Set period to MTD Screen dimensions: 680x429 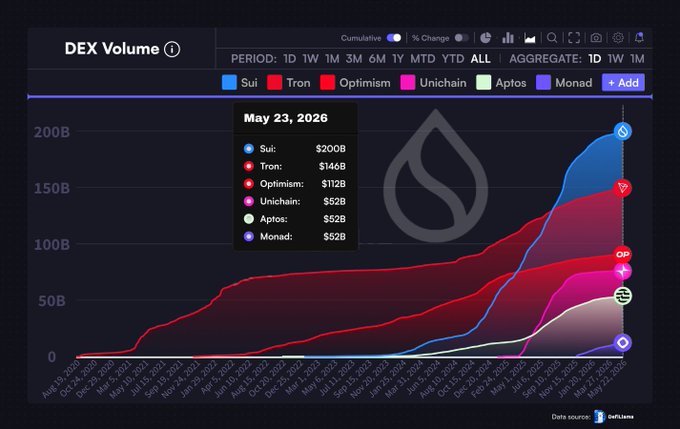pyautogui.click(x=423, y=59)
